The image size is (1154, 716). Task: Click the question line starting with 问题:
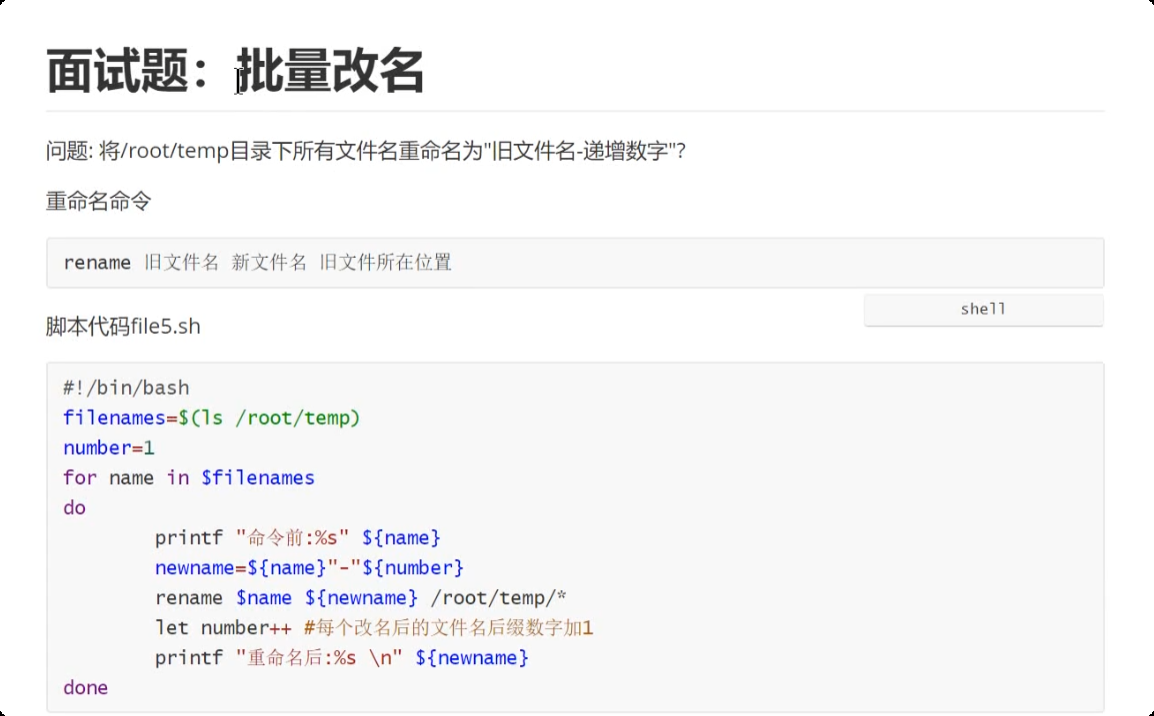tap(366, 151)
